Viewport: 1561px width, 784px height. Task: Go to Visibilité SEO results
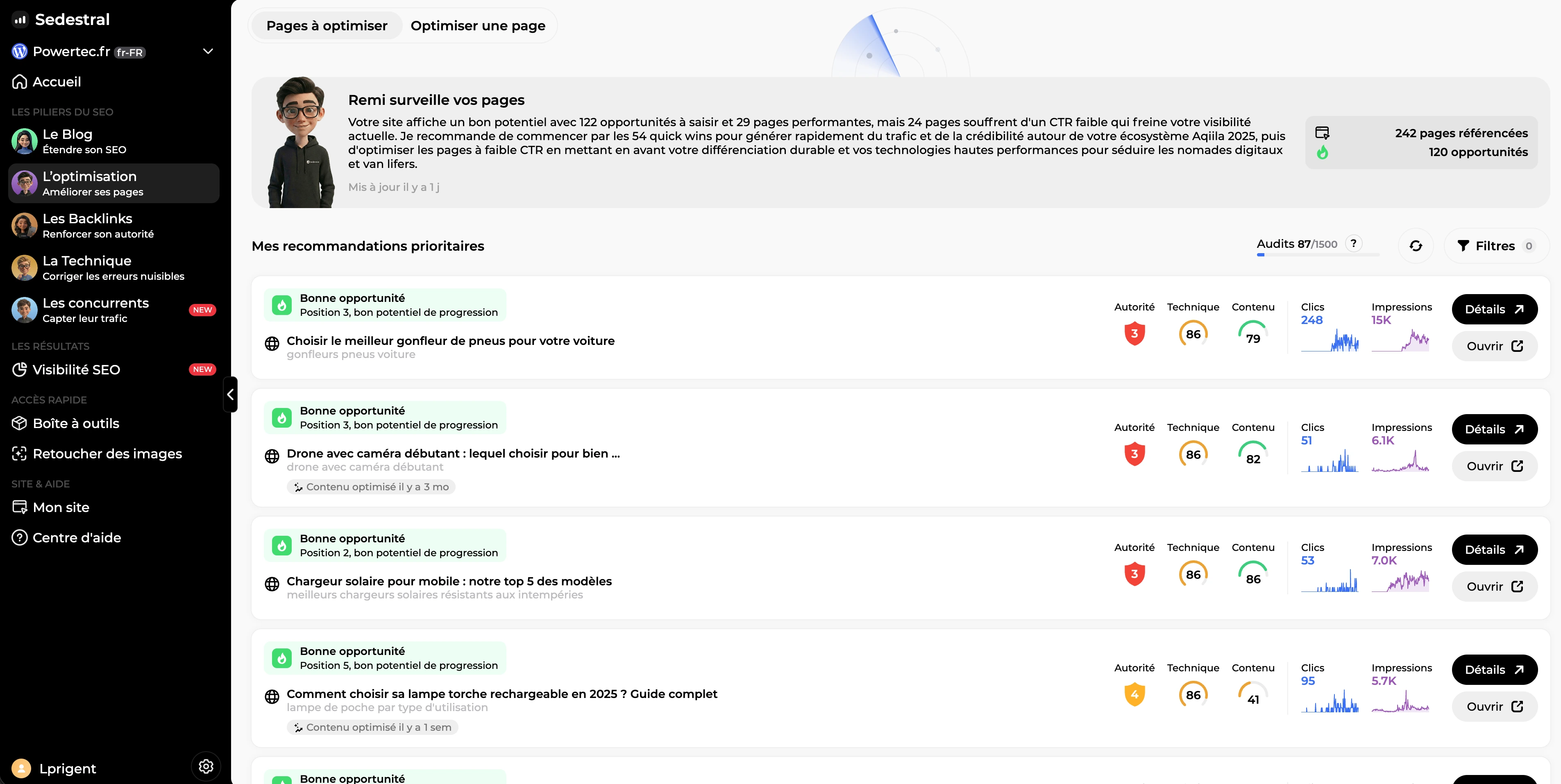[76, 369]
